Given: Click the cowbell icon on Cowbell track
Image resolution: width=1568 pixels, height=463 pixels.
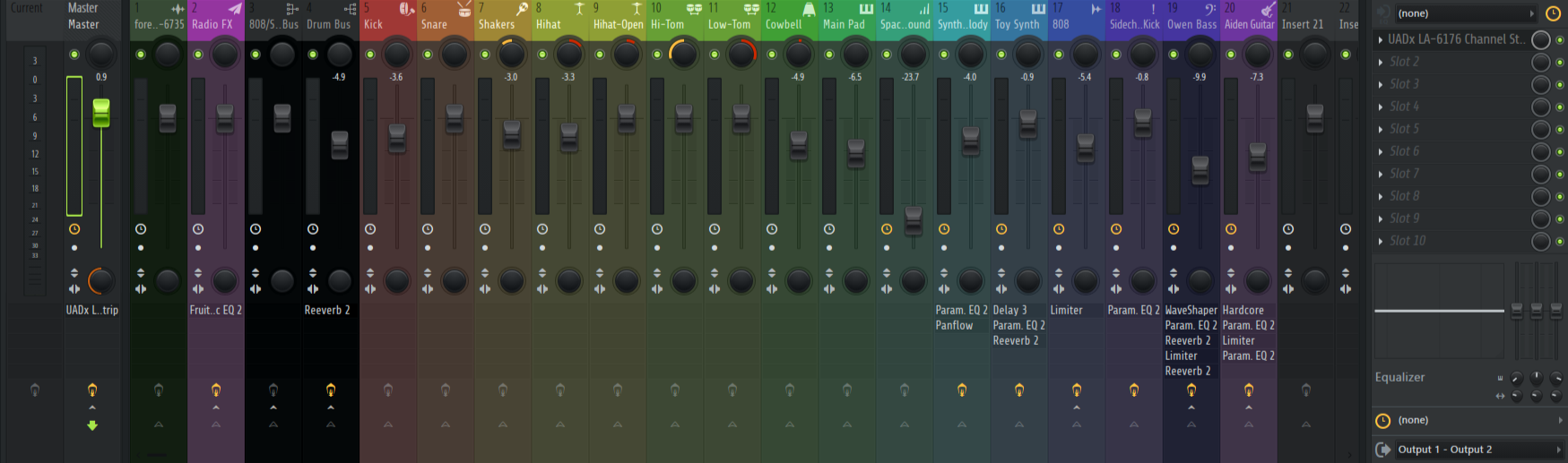Looking at the screenshot, I should click(809, 9).
